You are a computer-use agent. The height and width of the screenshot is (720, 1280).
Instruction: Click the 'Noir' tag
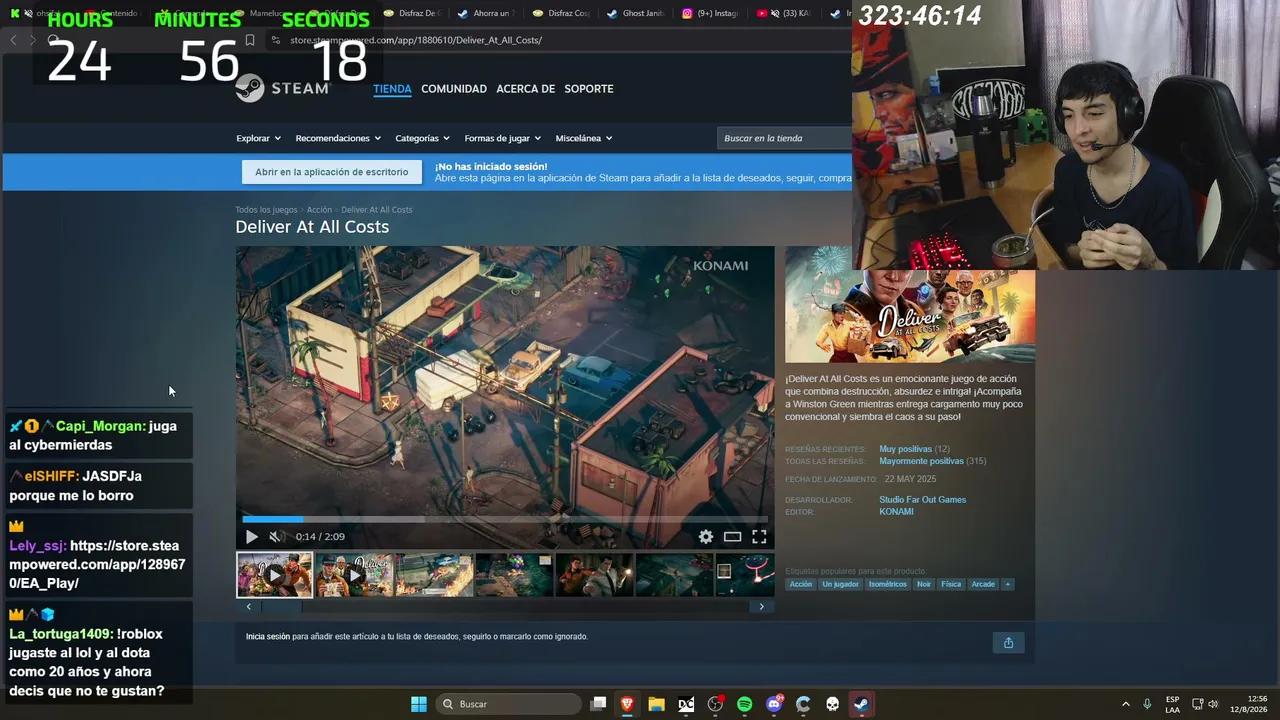point(924,584)
